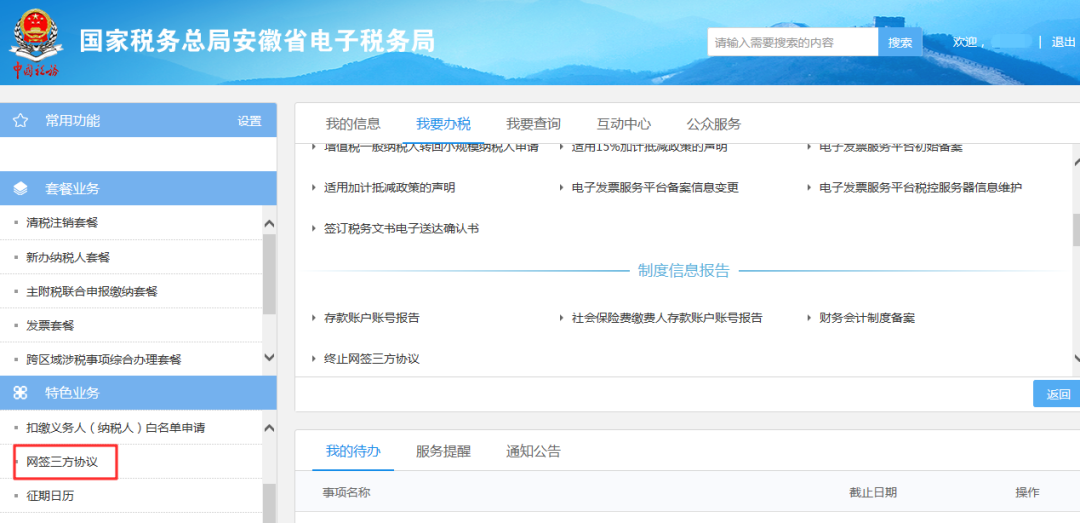Click the 返回 button

point(1057,394)
